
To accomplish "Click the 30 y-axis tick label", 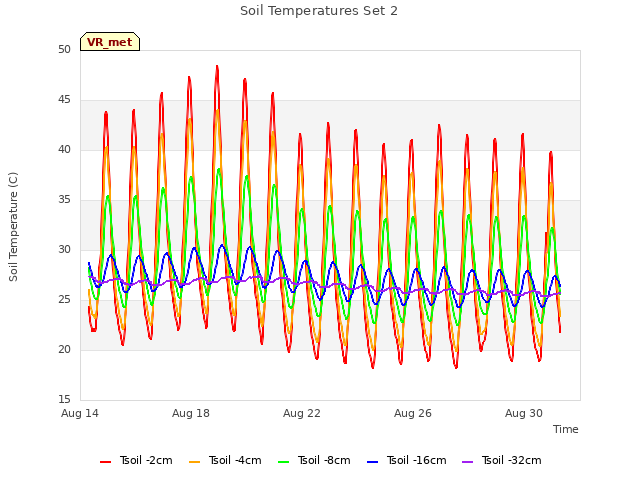I will (64, 249).
